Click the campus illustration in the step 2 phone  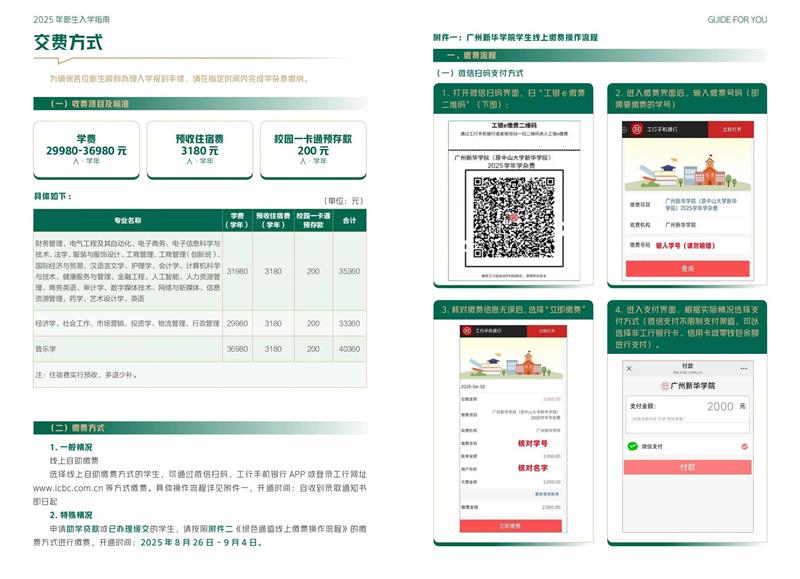point(688,165)
